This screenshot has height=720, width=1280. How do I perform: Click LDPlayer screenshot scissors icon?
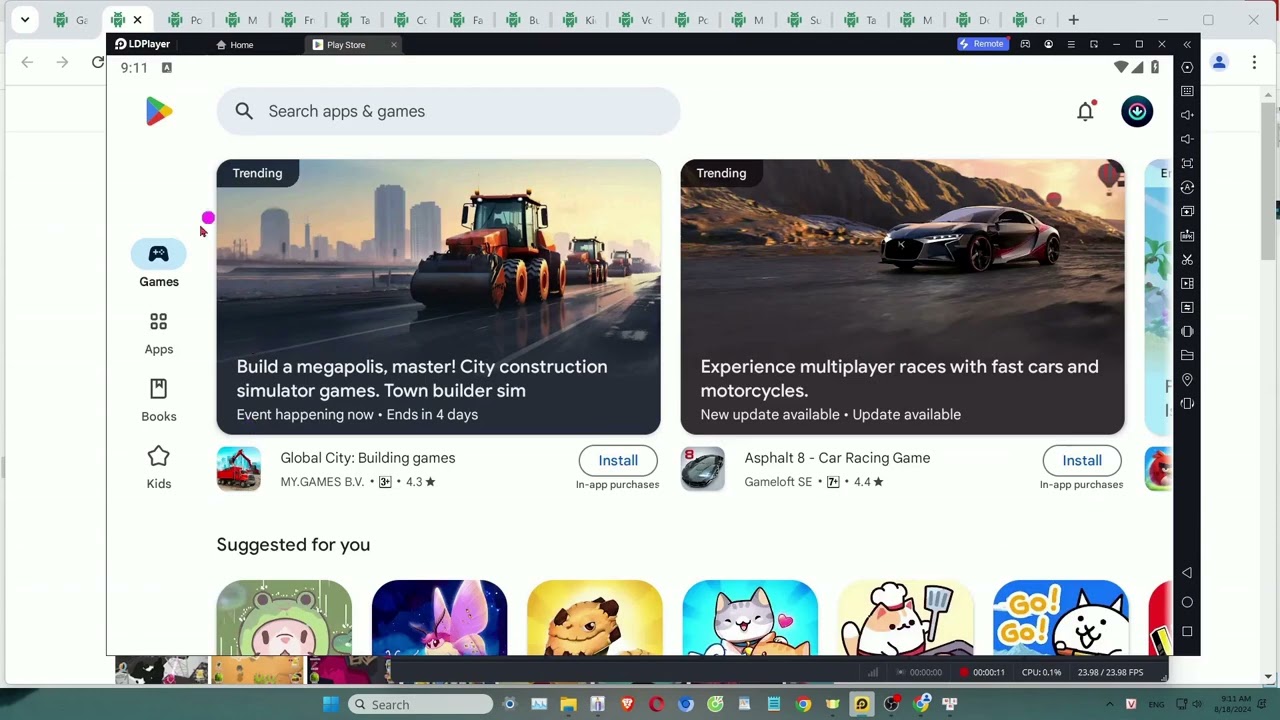pyautogui.click(x=1187, y=259)
